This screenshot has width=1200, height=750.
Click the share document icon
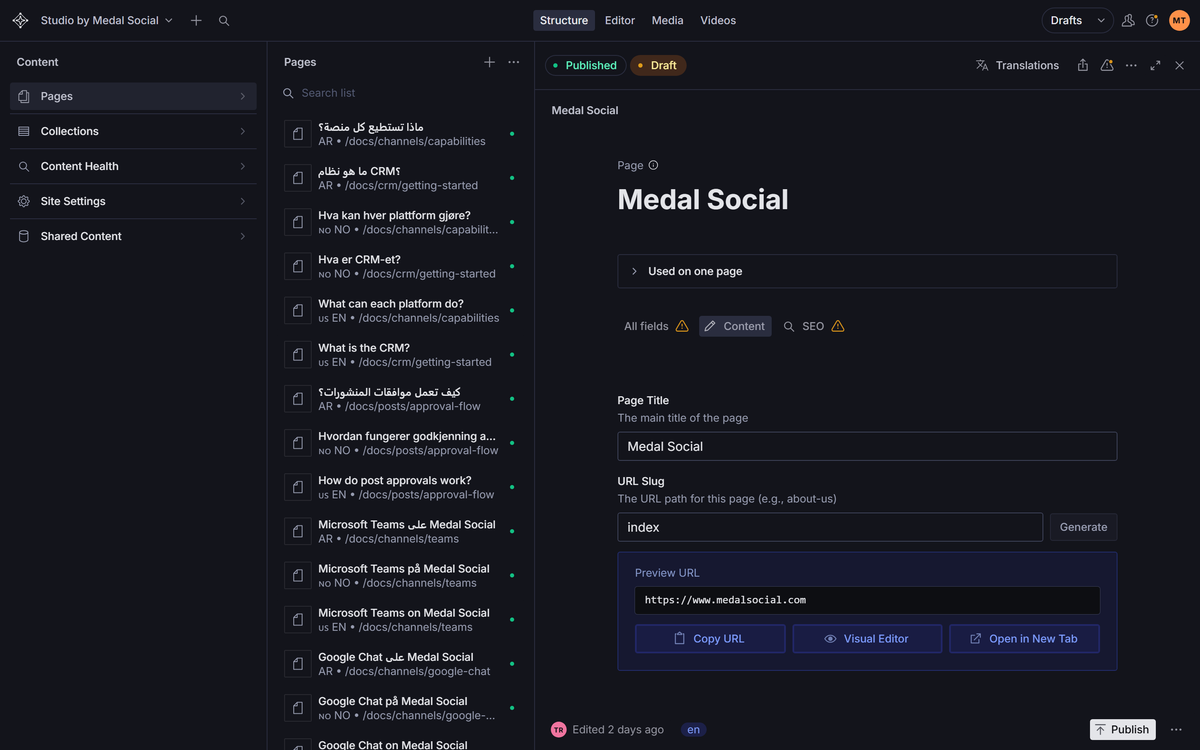click(x=1083, y=65)
